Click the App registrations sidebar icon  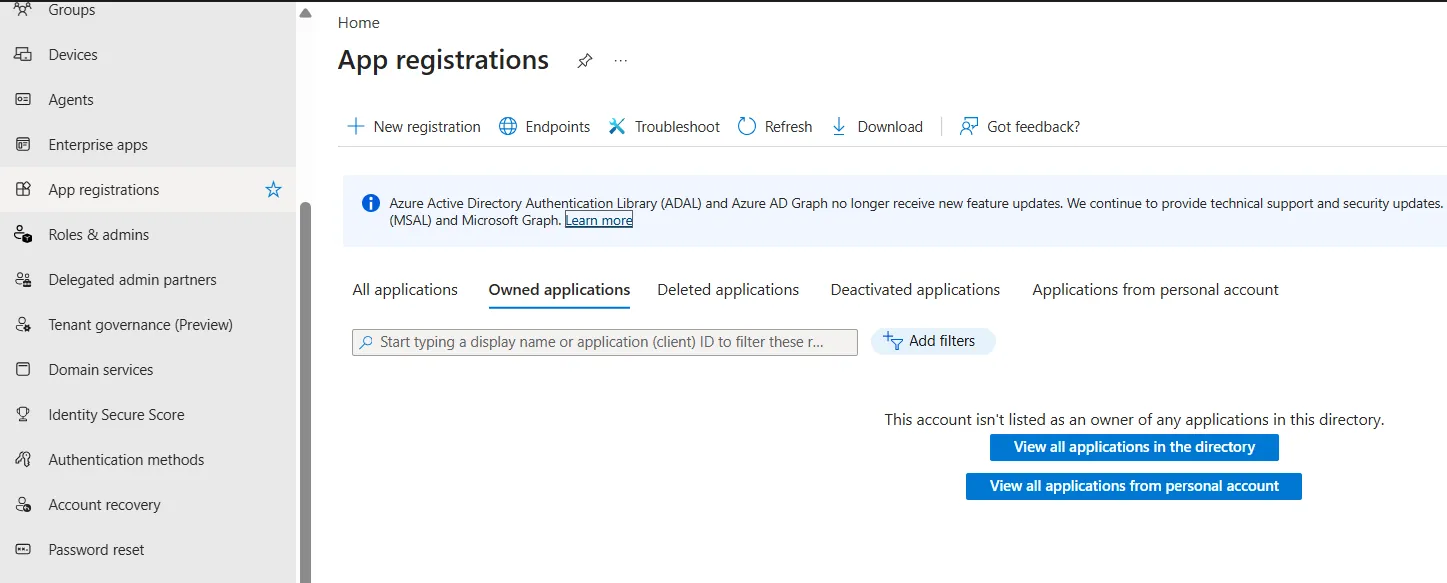click(23, 189)
